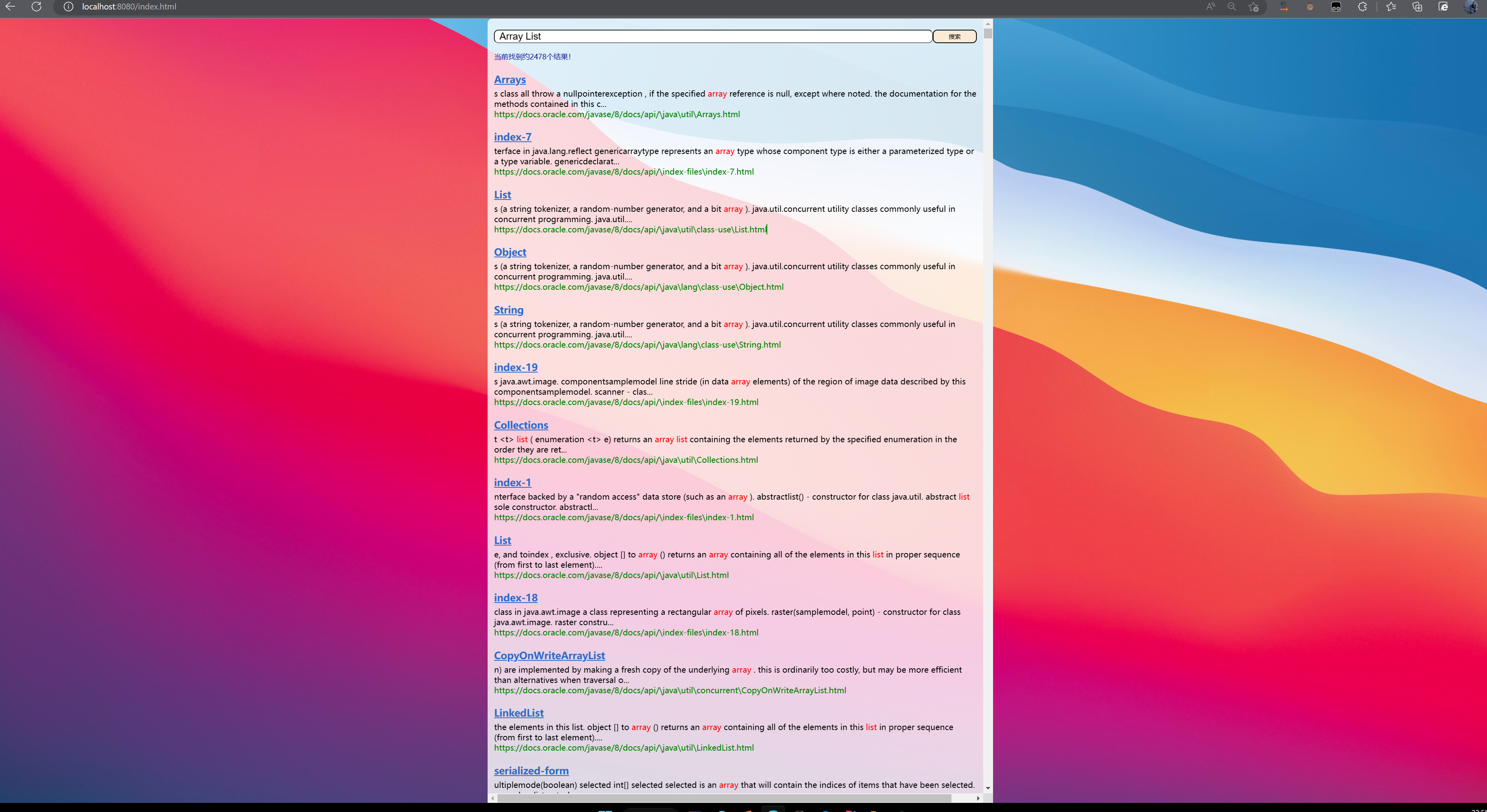Viewport: 1487px width, 812px height.
Task: Click the CopyOnWriteArrayList snippet about fresh copy
Action: [x=727, y=675]
